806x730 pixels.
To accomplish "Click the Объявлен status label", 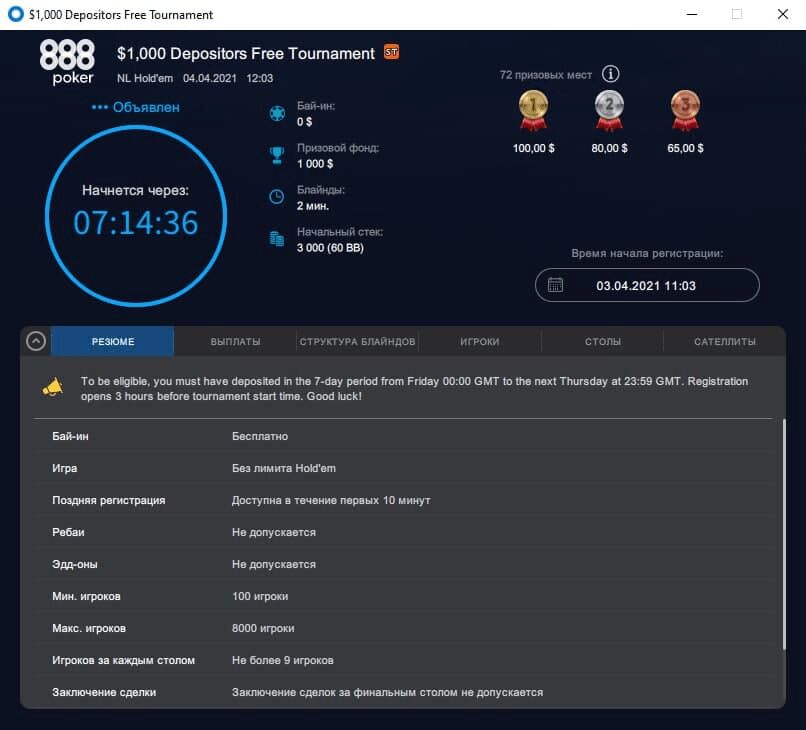I will (146, 107).
